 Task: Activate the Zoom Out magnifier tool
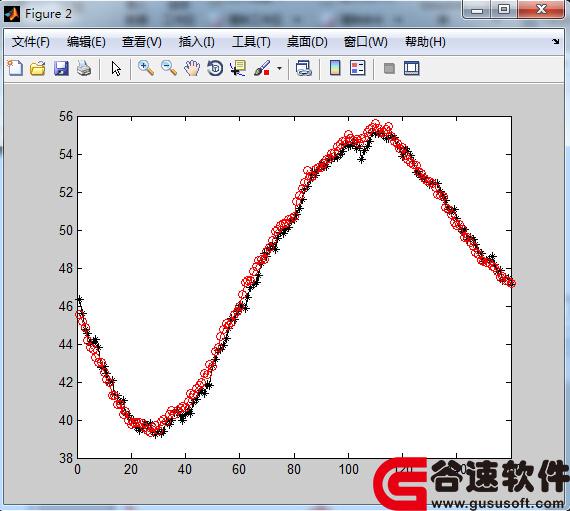pos(169,68)
